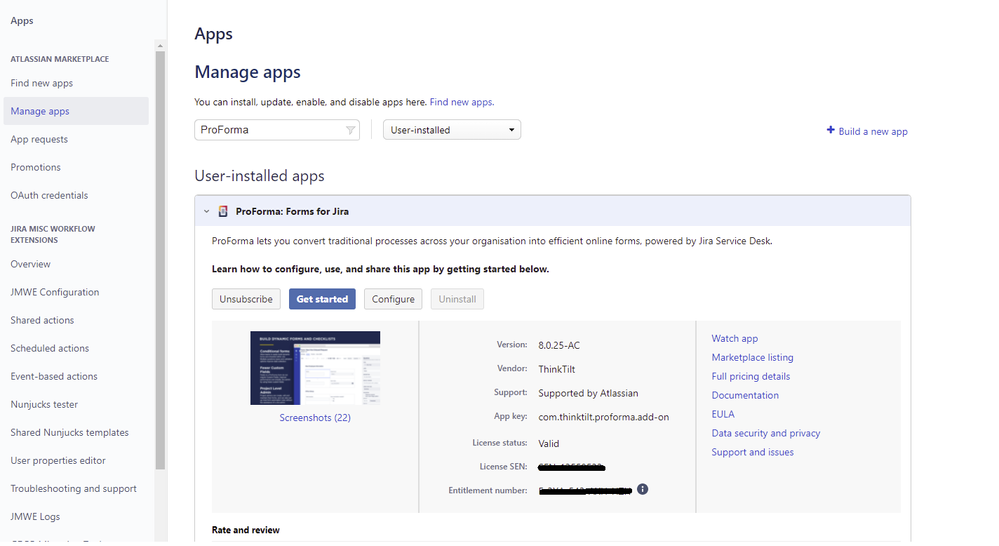The width and height of the screenshot is (999, 546).
Task: Click the plus icon beside Build a new app
Action: (830, 130)
